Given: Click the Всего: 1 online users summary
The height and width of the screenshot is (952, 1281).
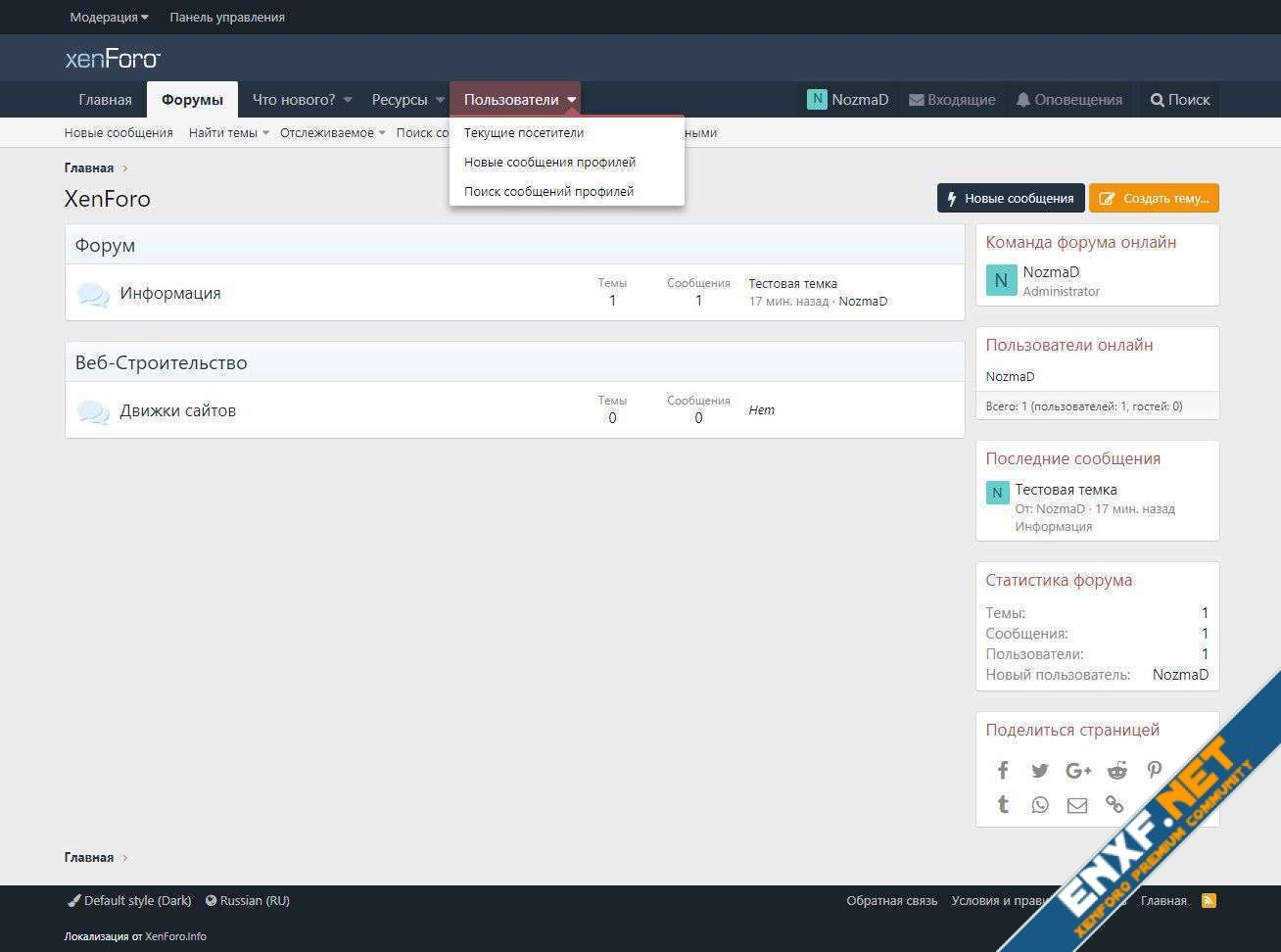Looking at the screenshot, I should pos(1084,406).
